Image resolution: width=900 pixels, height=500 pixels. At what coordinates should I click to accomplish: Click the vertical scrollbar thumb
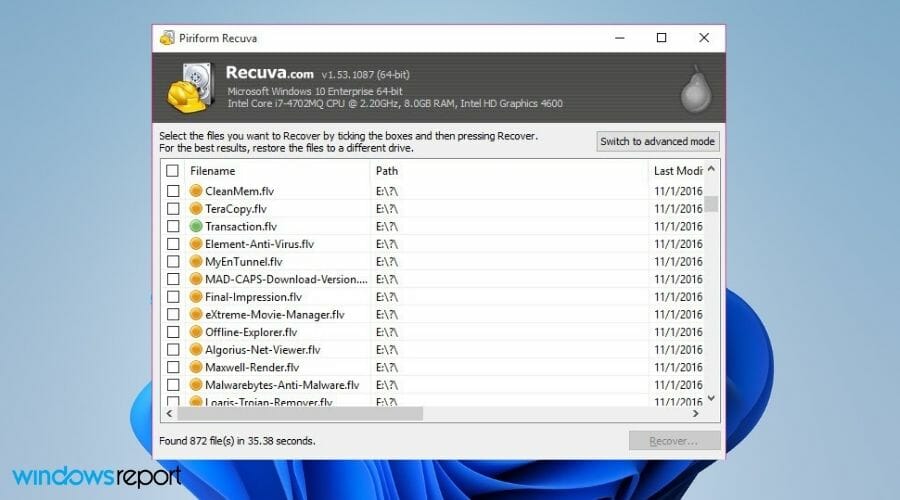pos(711,204)
